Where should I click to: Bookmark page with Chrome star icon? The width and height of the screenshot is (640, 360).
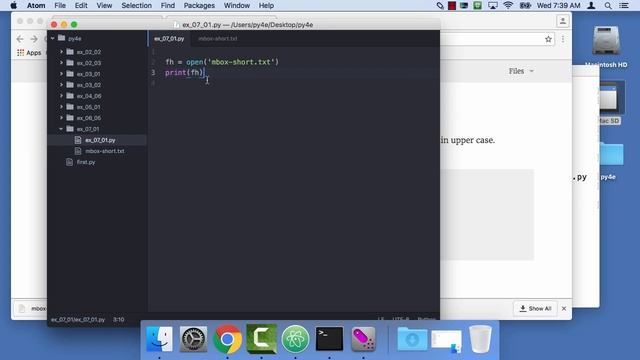click(x=548, y=39)
